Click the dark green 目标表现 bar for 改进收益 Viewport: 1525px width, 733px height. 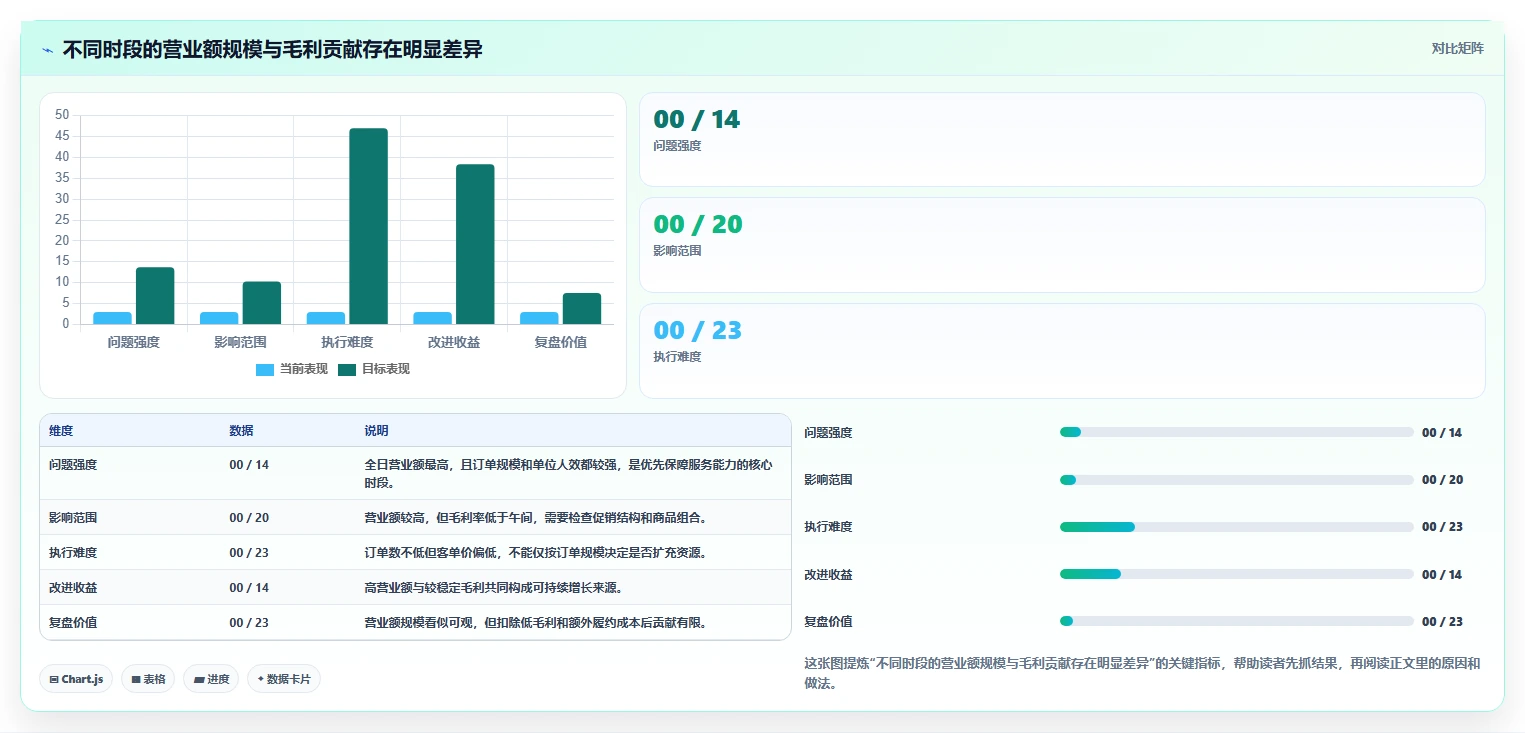(475, 244)
